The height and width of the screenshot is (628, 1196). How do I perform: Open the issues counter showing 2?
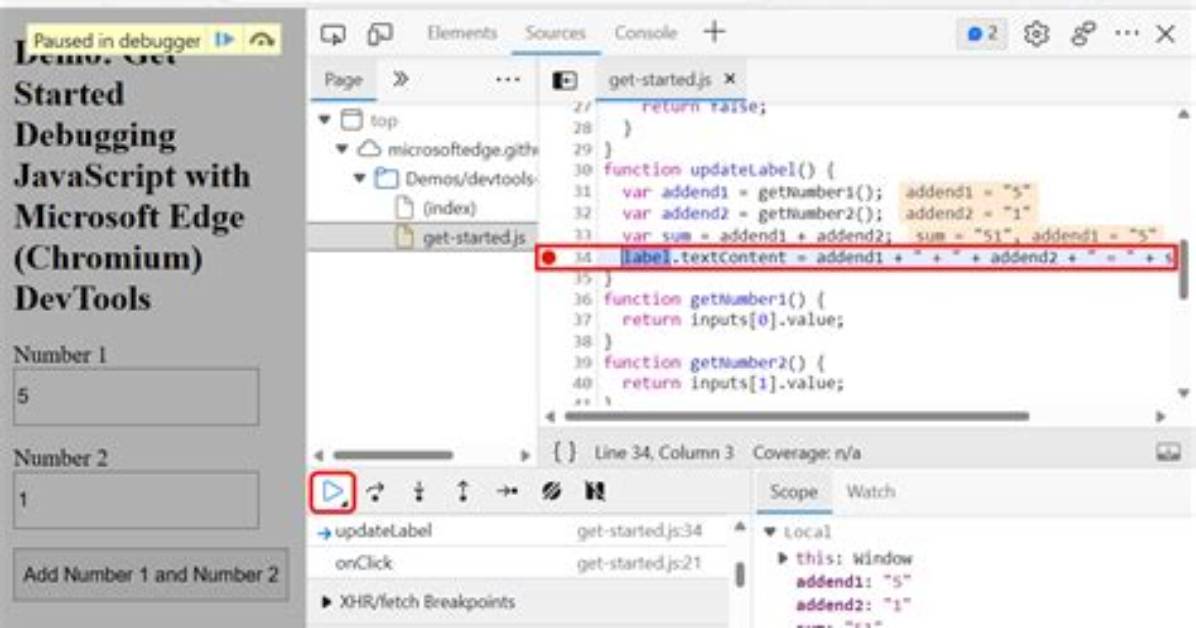[x=982, y=34]
